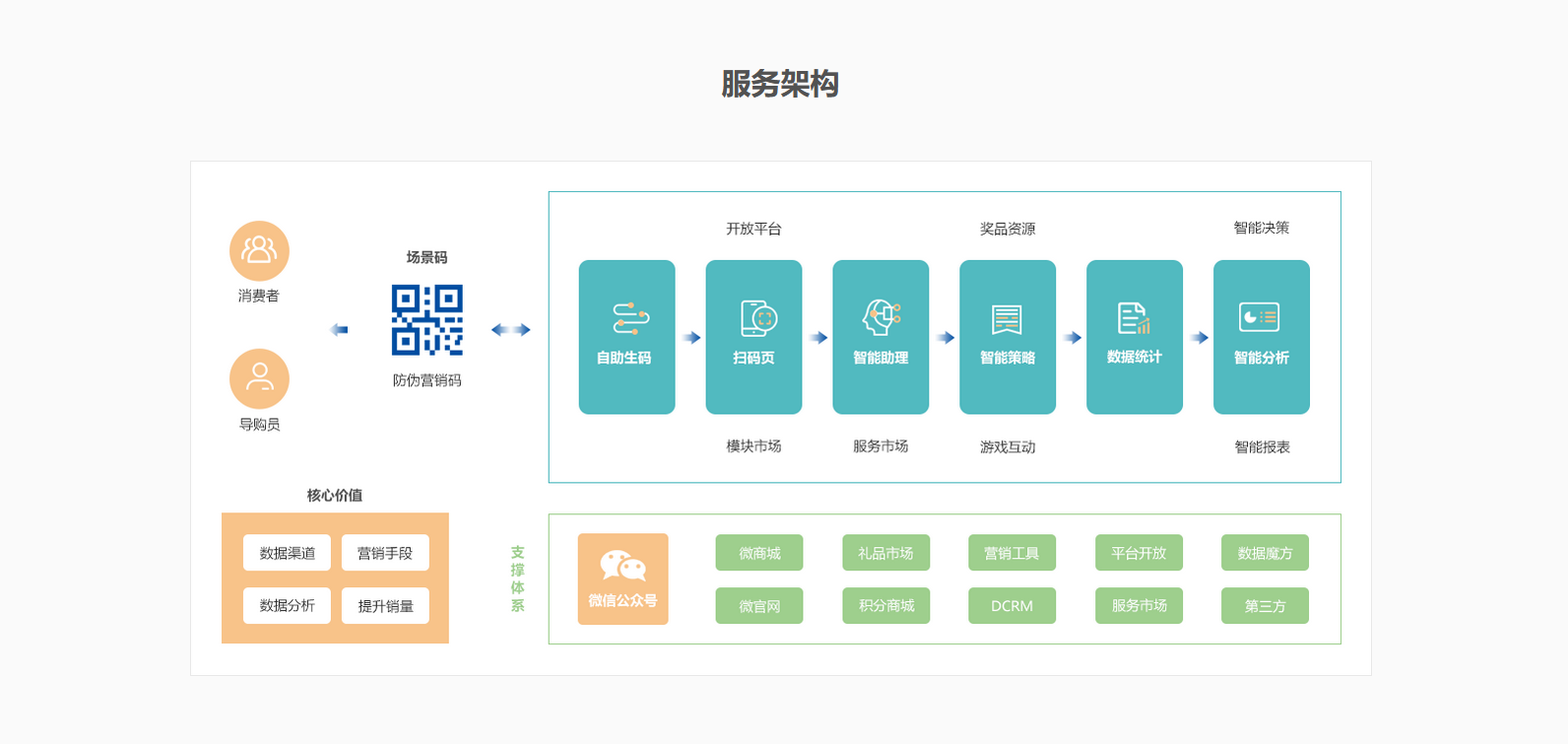Viewport: 1568px width, 744px height.
Task: Click the arrow between 自助生码 and 扫码页
Action: (691, 338)
